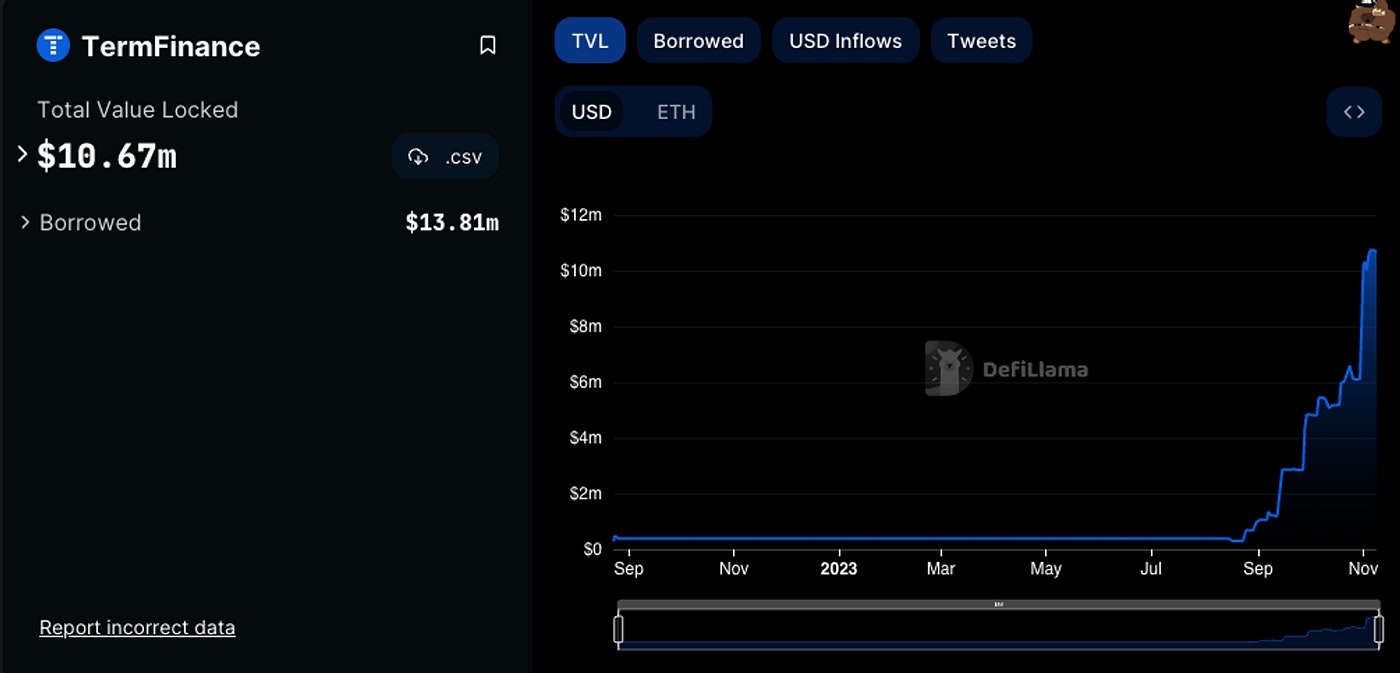Click the cloud download icon in .csv button
The height and width of the screenshot is (673, 1400).
(418, 156)
